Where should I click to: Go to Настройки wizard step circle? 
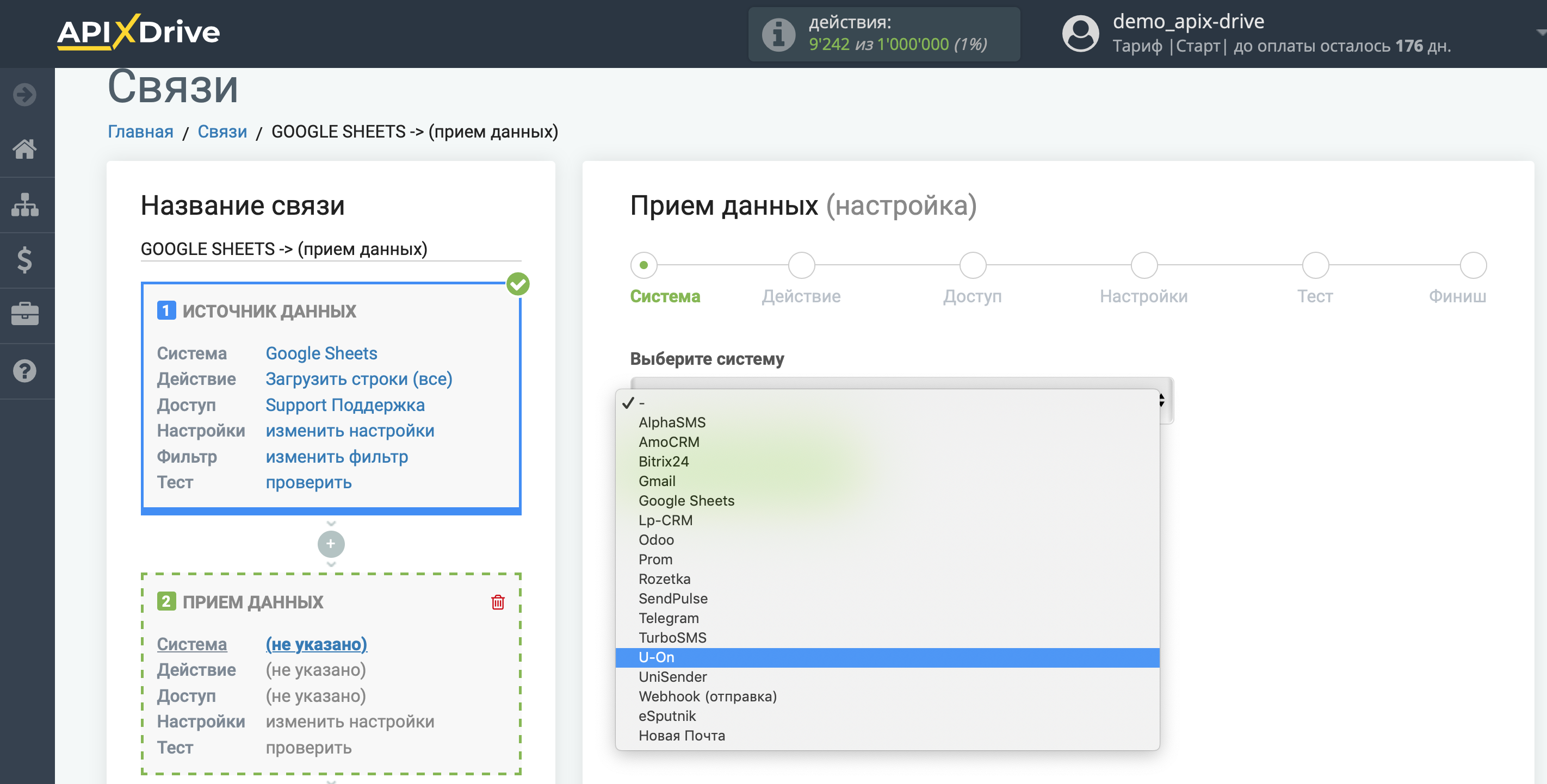click(1143, 265)
